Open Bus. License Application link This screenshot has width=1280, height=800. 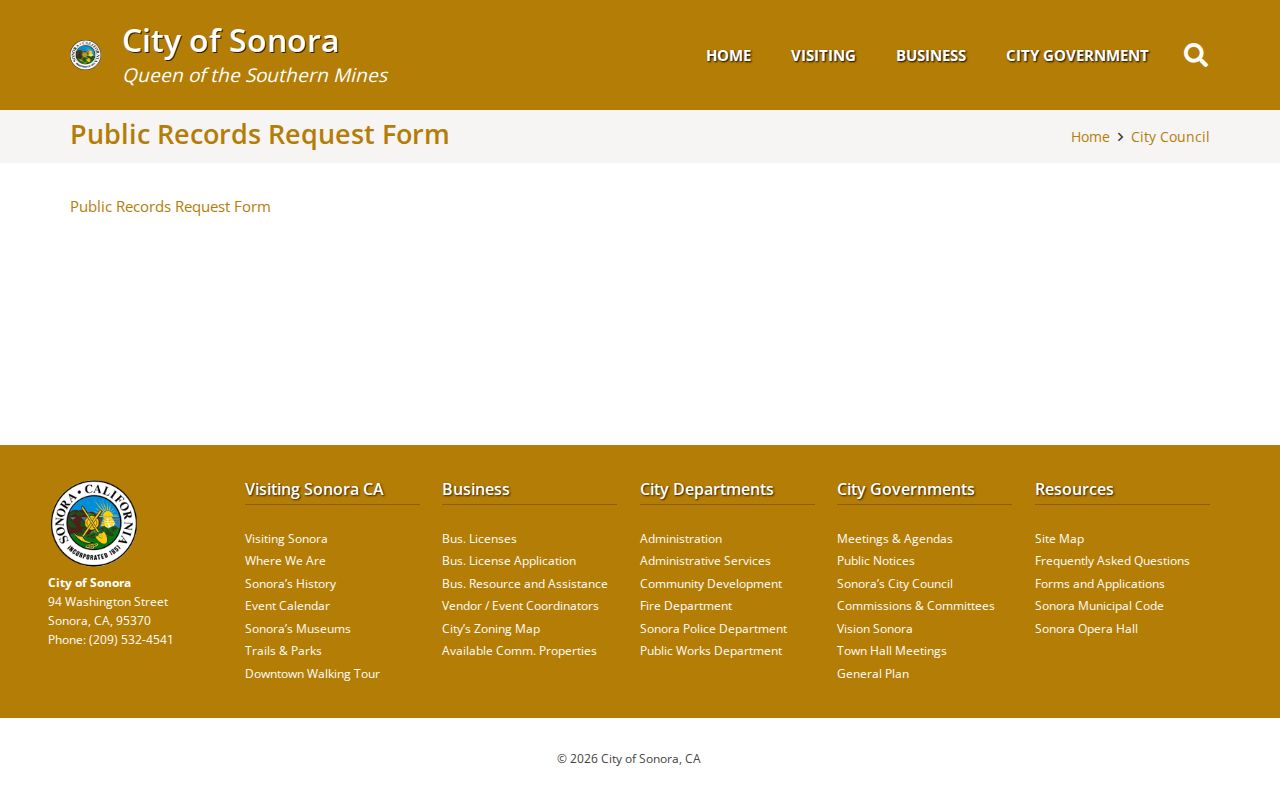click(x=509, y=561)
